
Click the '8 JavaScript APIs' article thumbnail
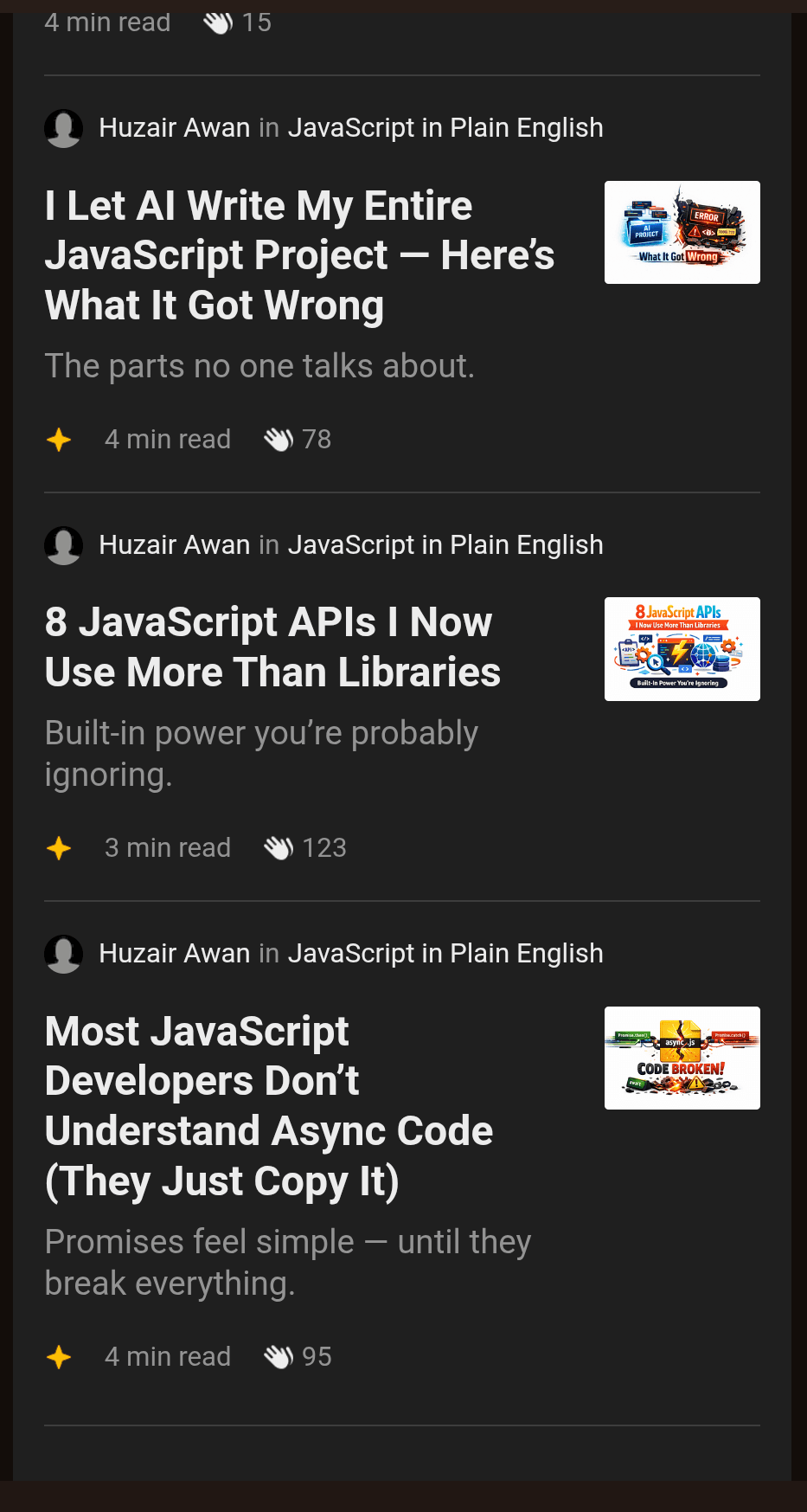[x=682, y=649]
